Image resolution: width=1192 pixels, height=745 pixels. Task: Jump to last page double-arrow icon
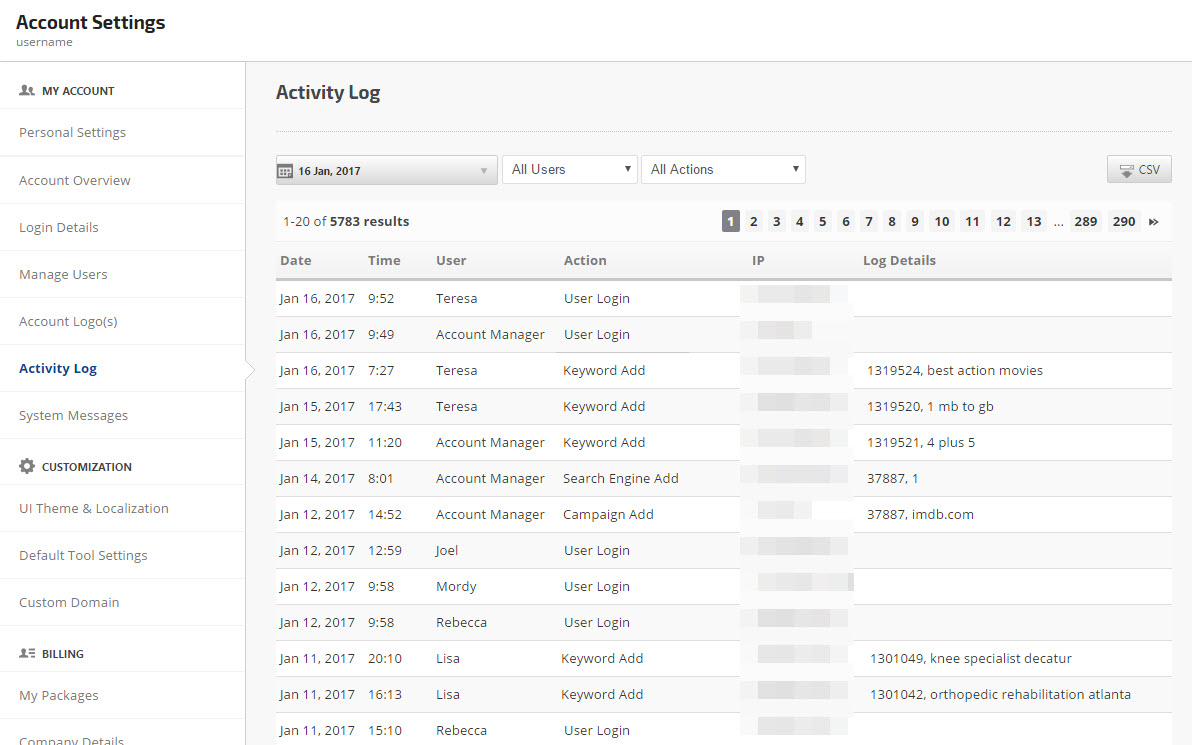coord(1154,222)
